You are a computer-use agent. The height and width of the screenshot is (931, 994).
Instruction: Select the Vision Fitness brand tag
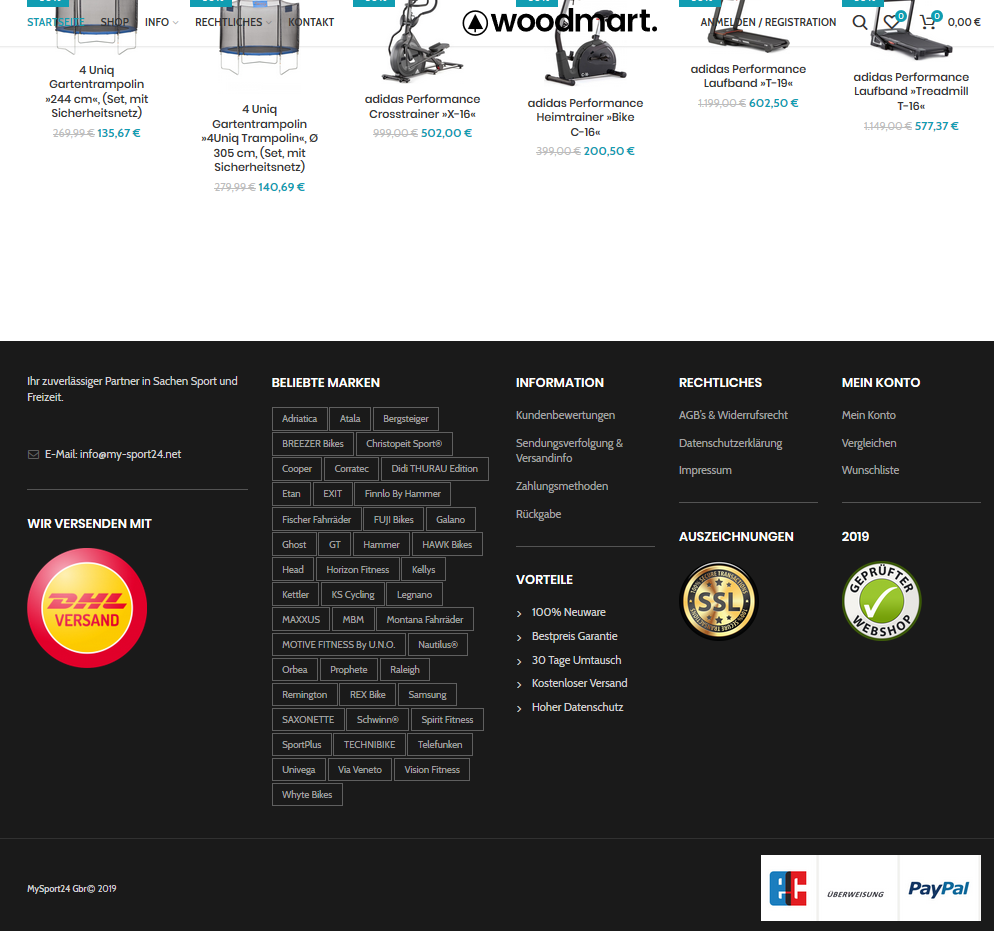point(432,770)
